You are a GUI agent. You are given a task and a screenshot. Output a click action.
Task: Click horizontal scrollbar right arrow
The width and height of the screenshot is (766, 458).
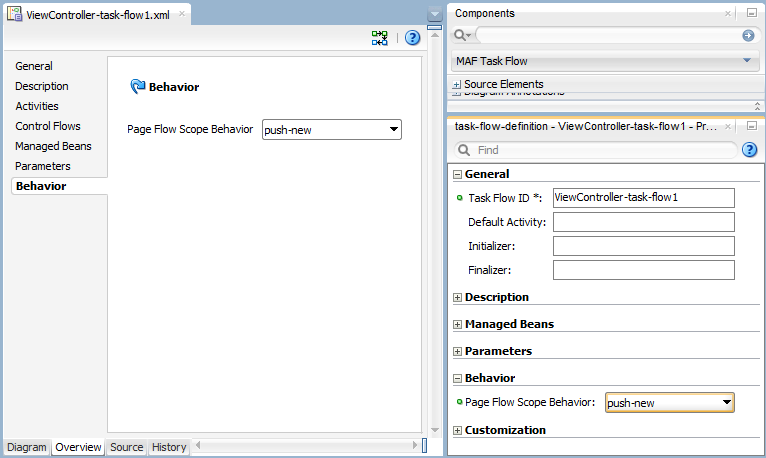[x=415, y=445]
